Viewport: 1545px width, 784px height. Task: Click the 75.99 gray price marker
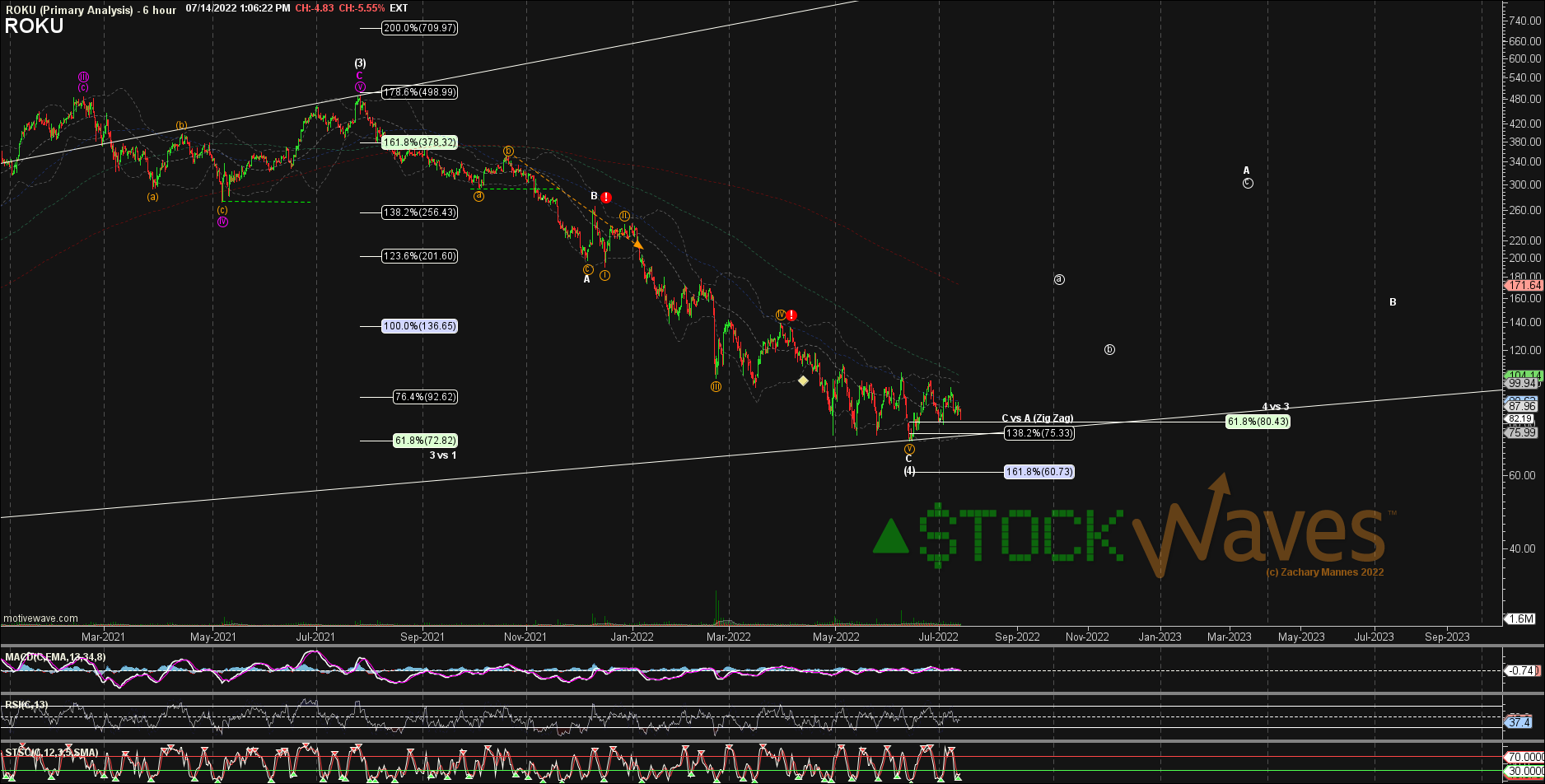1522,433
